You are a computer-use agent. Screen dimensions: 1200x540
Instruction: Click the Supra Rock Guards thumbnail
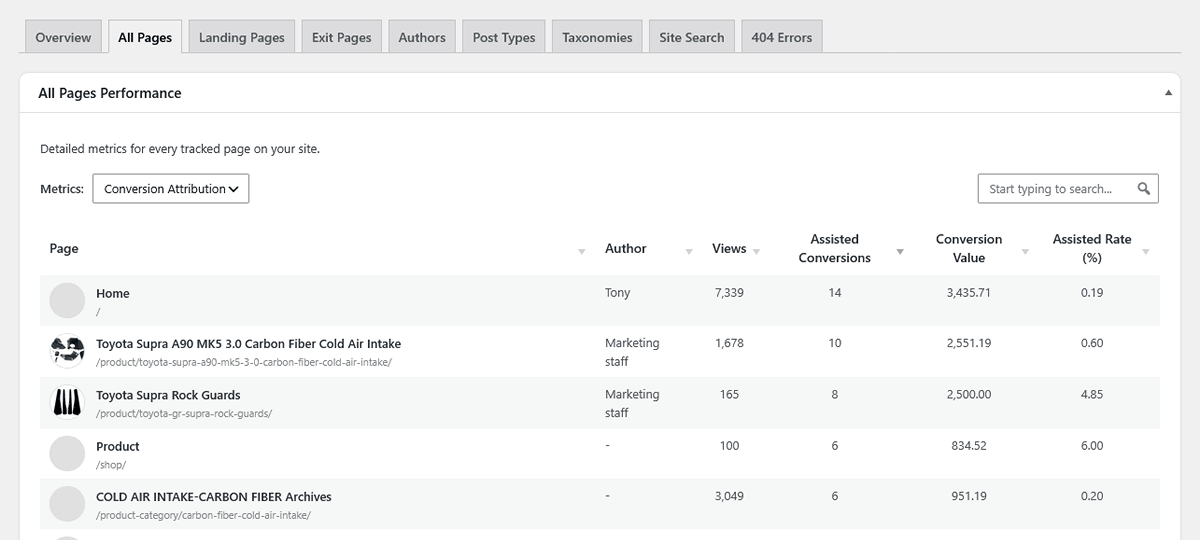coord(67,403)
